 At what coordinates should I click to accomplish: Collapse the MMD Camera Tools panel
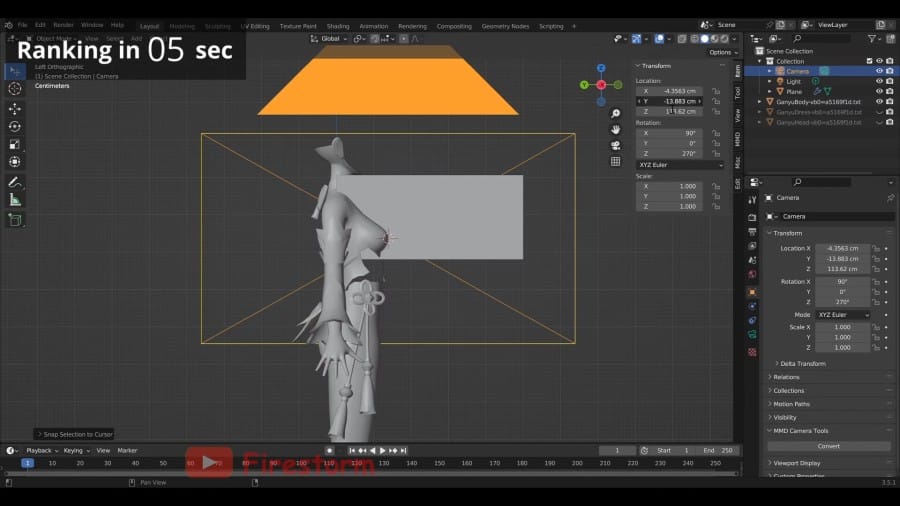tap(800, 431)
